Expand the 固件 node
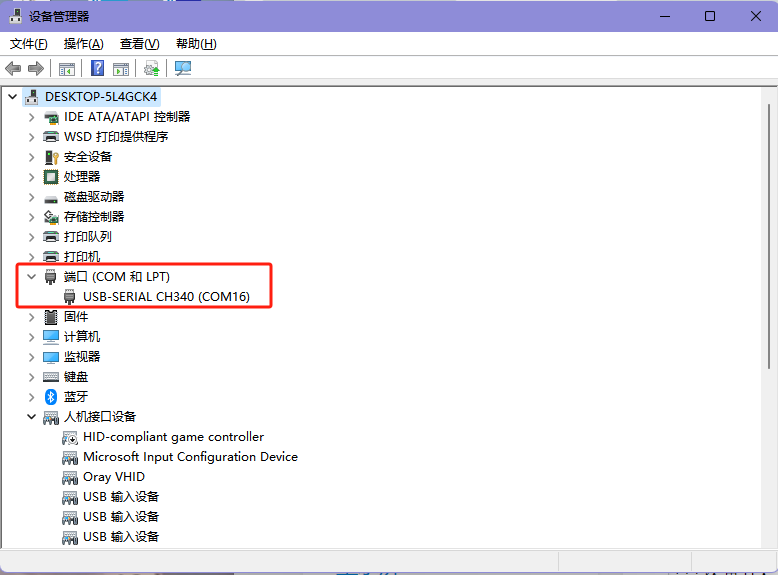Viewport: 778px width, 575px height. tap(32, 317)
